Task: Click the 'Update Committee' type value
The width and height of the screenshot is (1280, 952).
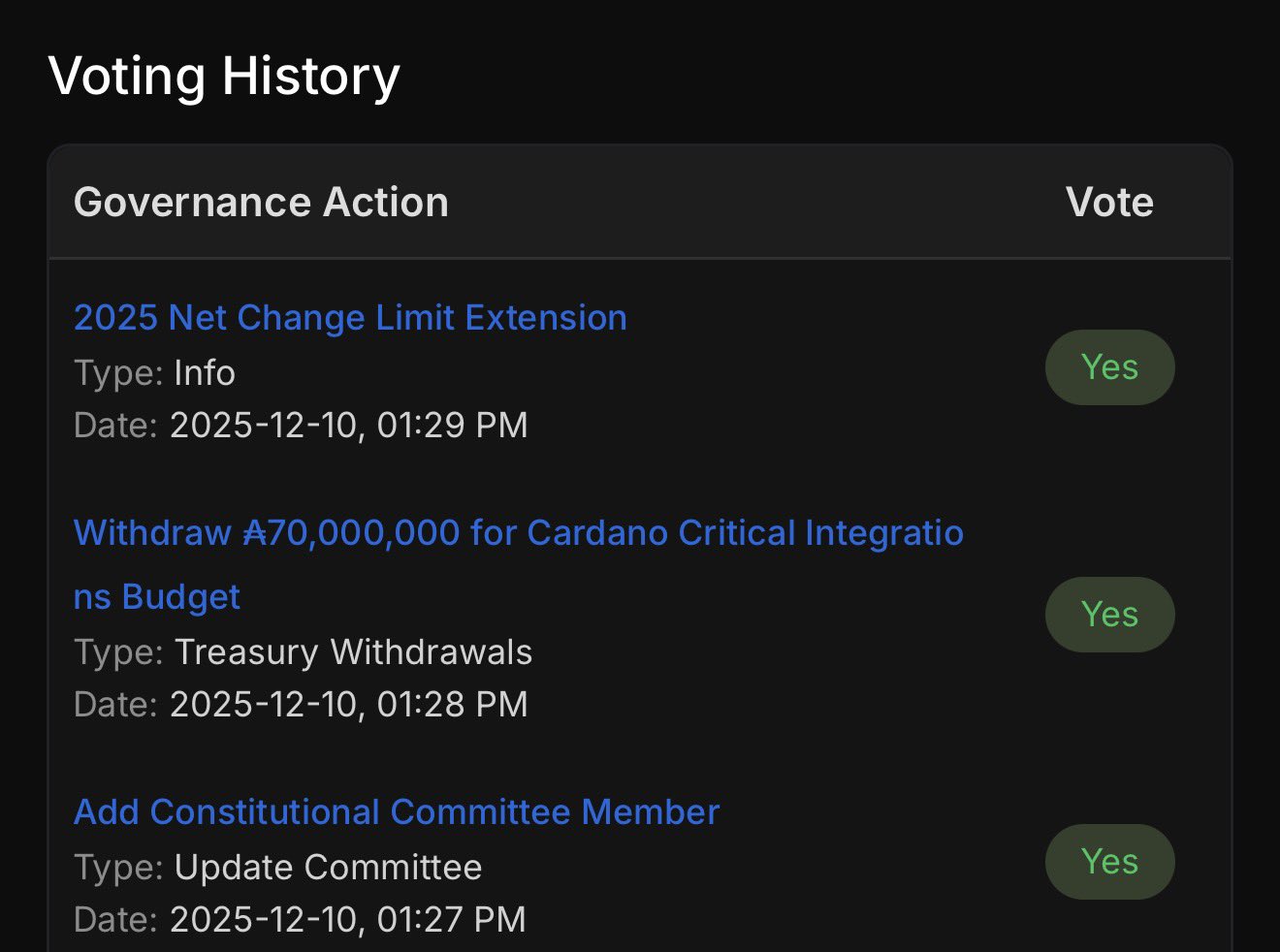Action: pyautogui.click(x=328, y=868)
